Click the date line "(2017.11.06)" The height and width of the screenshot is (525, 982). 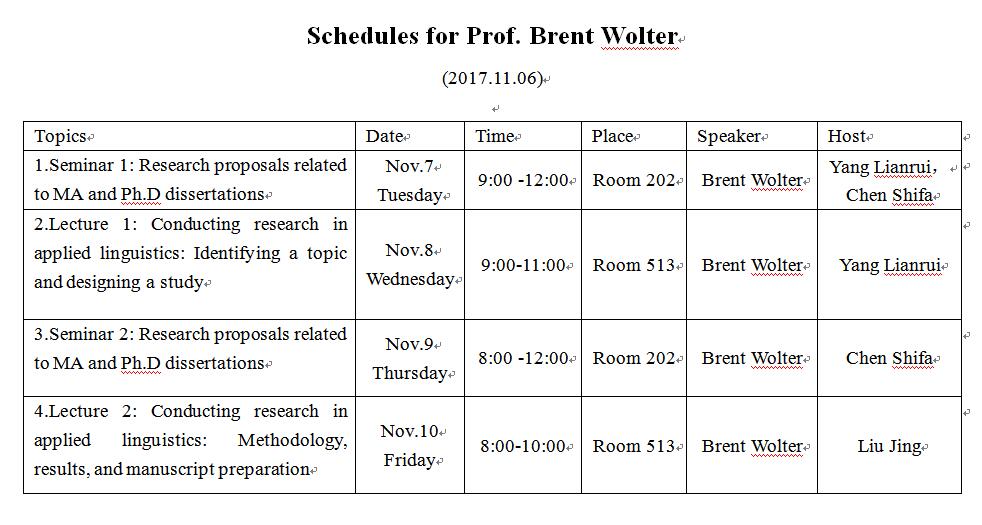pos(492,78)
